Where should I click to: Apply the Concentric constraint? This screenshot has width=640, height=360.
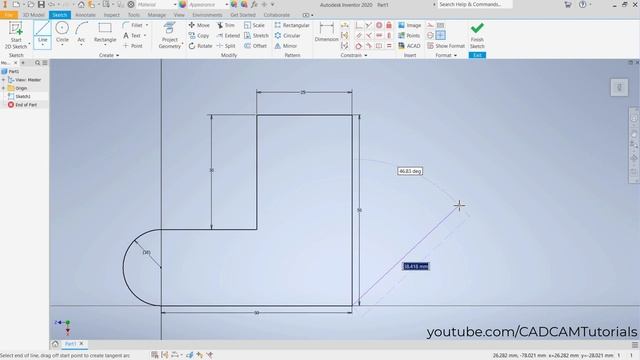pos(379,25)
